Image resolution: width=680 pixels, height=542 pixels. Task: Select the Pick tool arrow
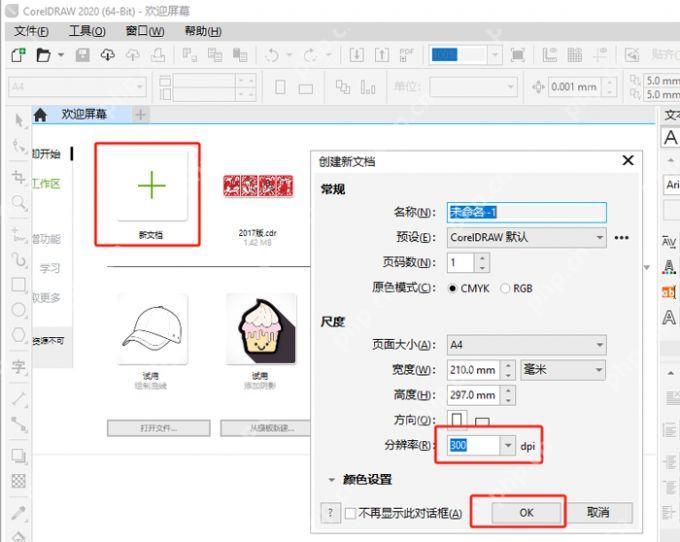tap(19, 120)
